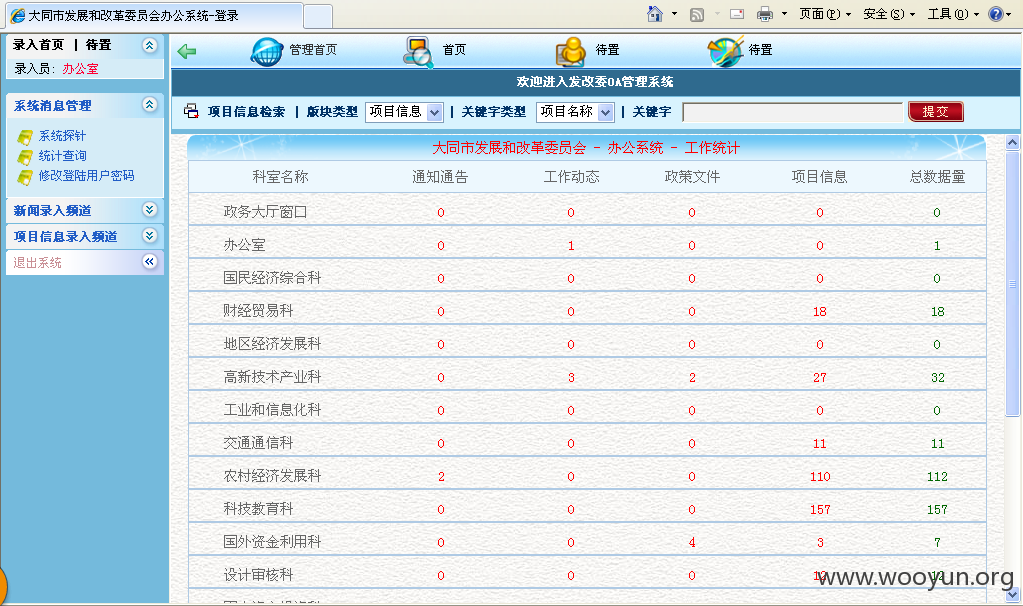Open the 系统探针 link
Viewport: 1023px width, 606px height.
point(62,136)
